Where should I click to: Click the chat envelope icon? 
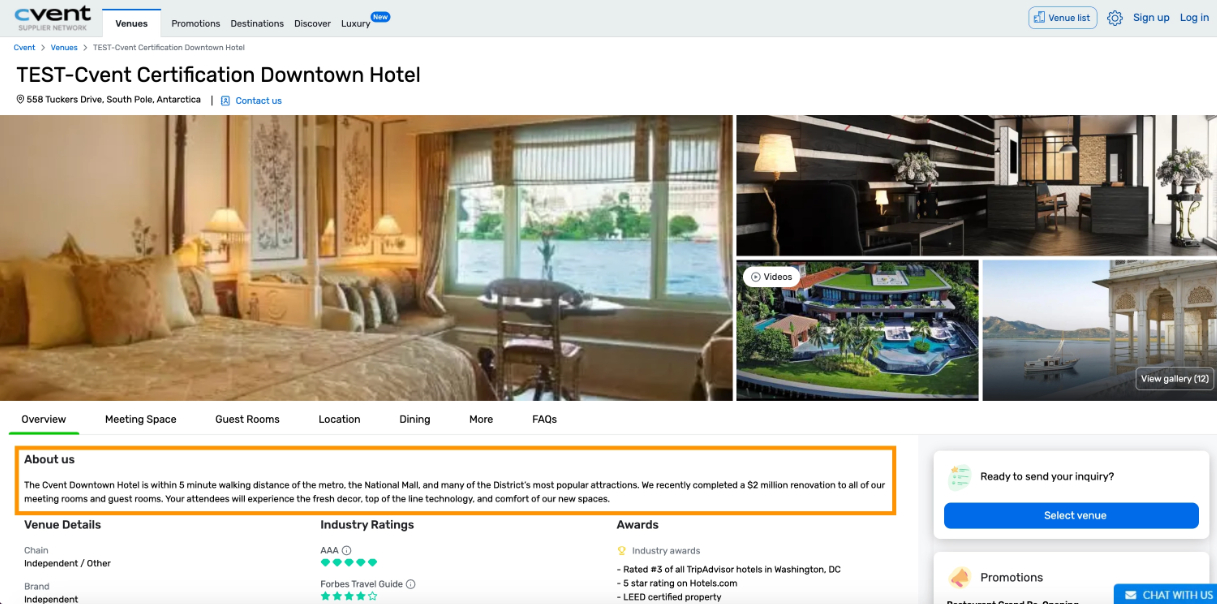point(1131,595)
